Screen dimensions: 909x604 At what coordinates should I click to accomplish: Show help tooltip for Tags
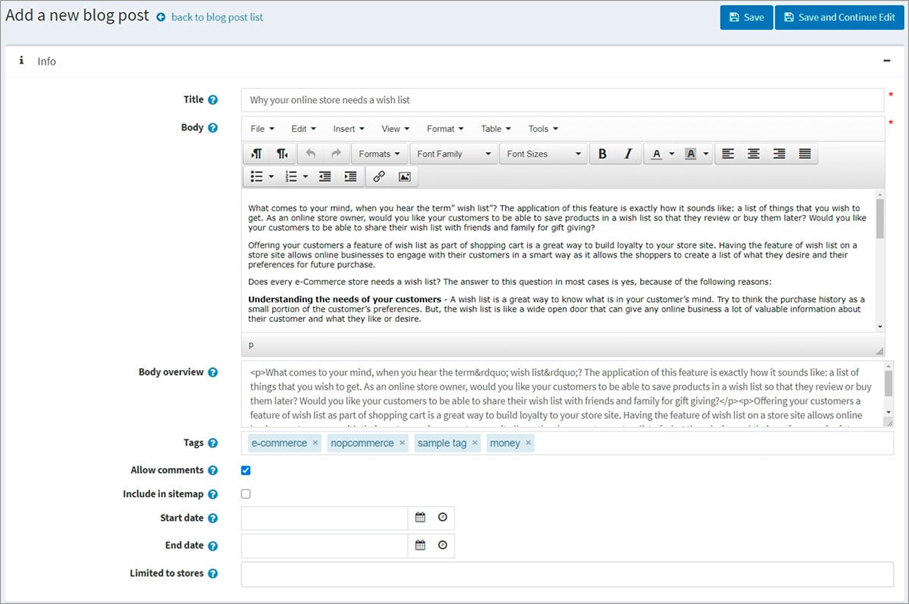(213, 443)
